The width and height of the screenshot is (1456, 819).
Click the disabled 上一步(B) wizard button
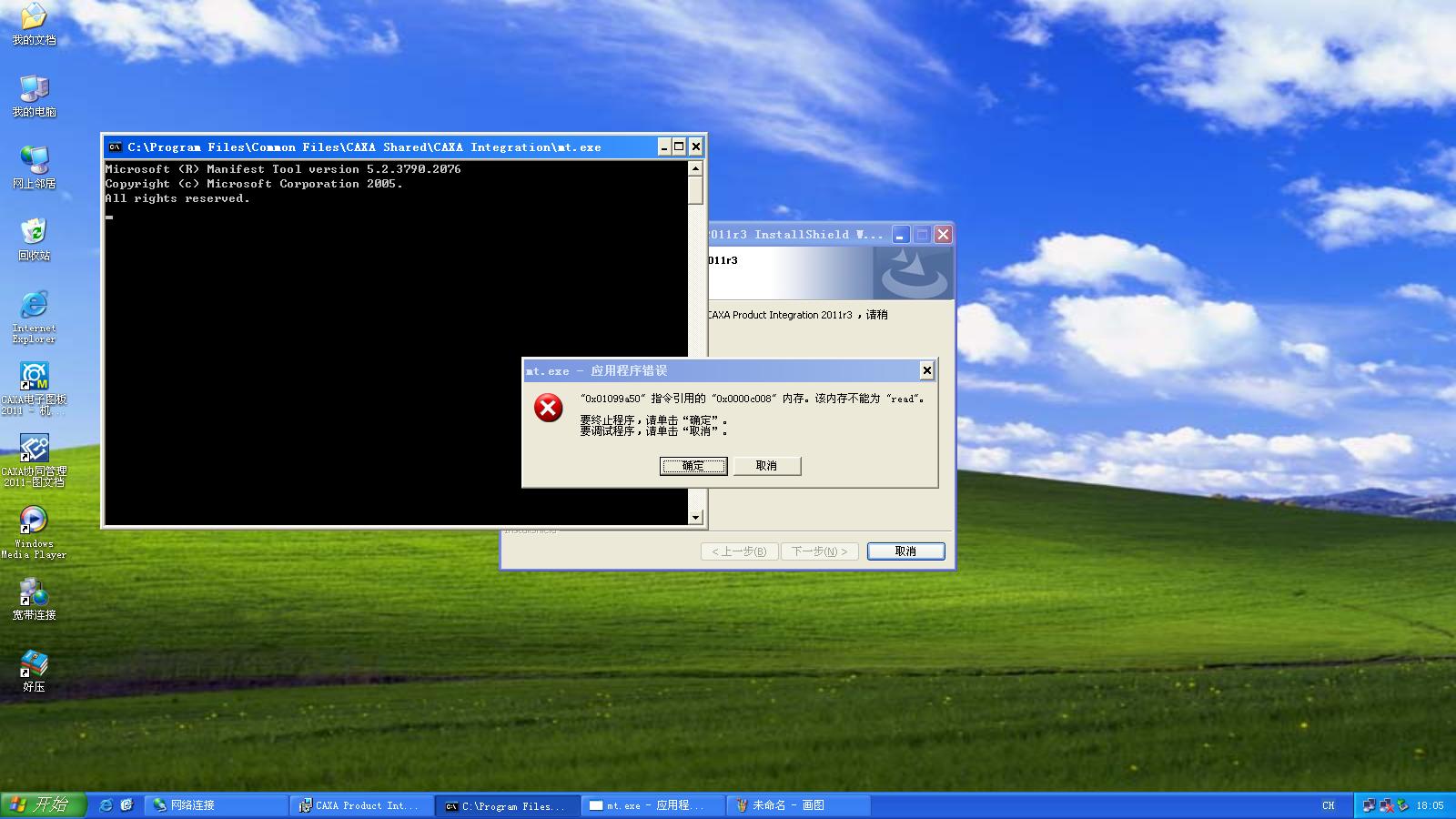(x=739, y=551)
